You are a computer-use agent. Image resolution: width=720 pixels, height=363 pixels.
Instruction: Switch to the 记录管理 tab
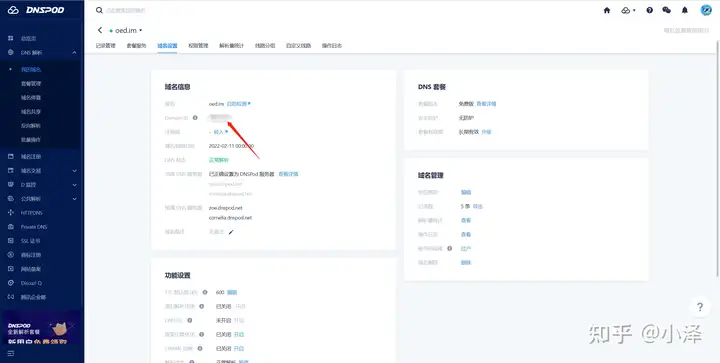pyautogui.click(x=106, y=46)
